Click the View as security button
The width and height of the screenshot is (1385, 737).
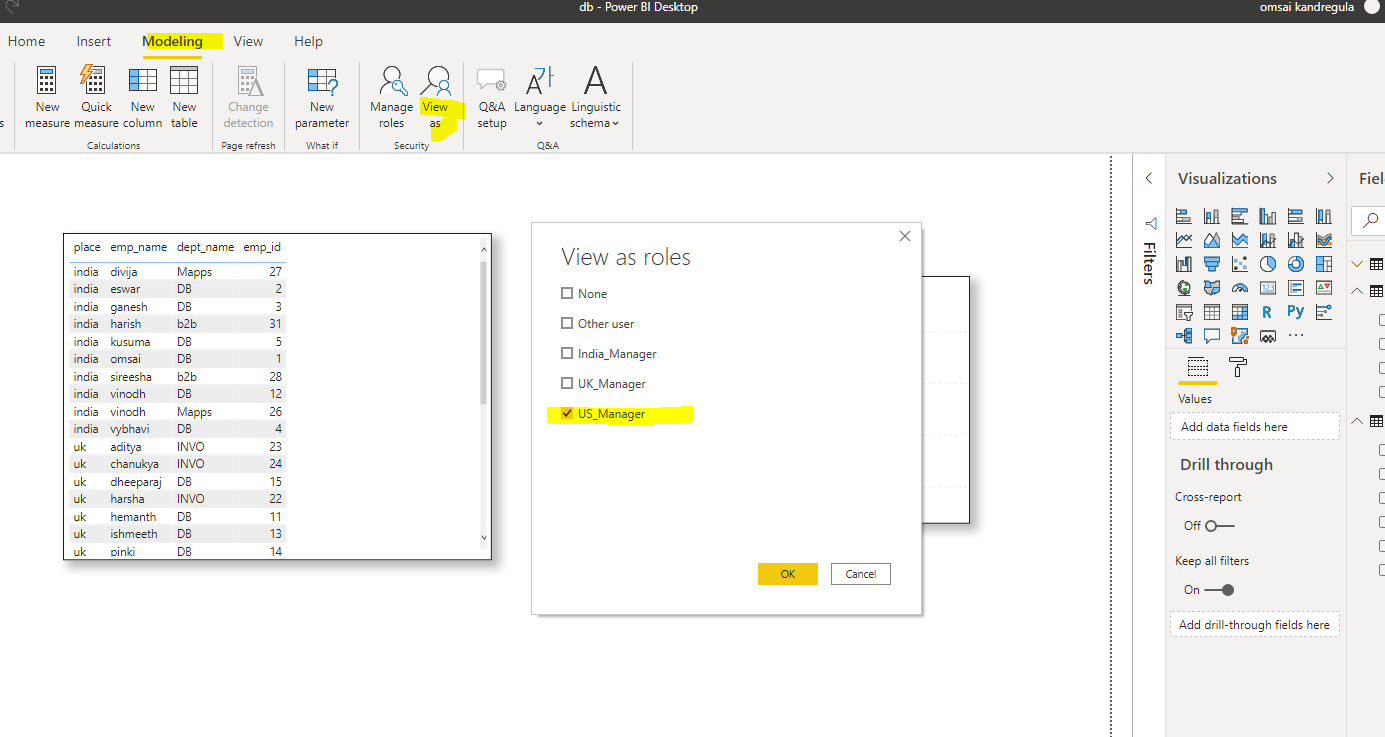tap(436, 97)
